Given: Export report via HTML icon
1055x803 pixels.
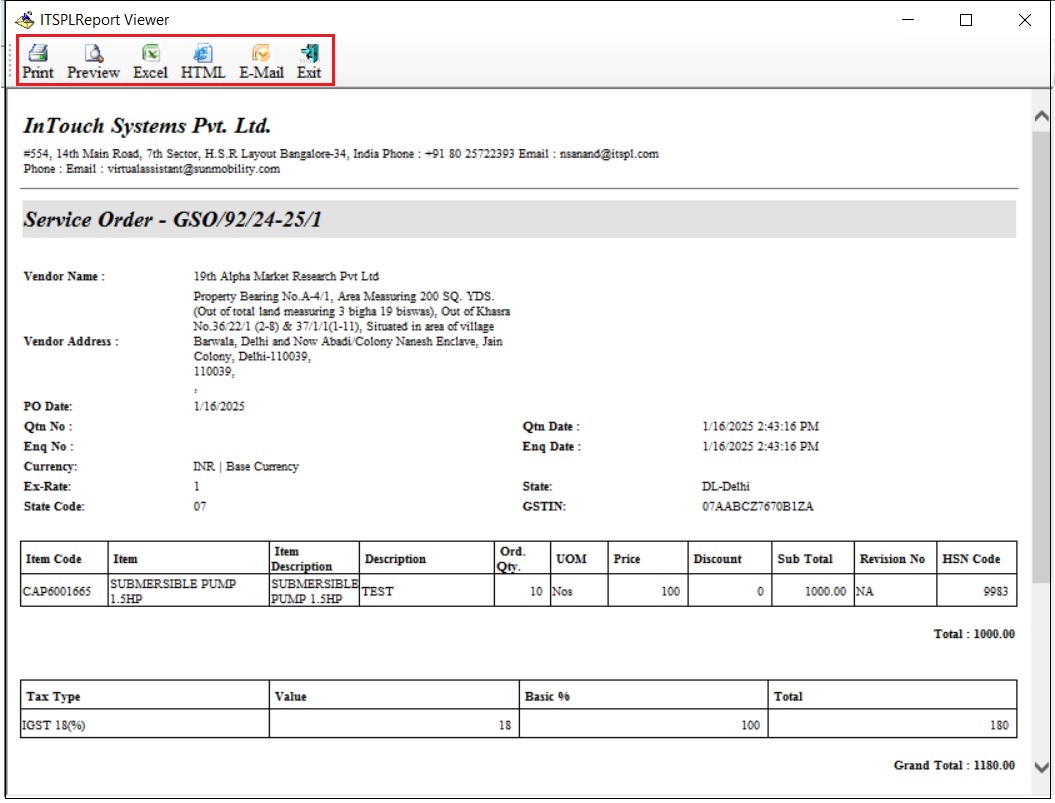Looking at the screenshot, I should click(x=203, y=62).
